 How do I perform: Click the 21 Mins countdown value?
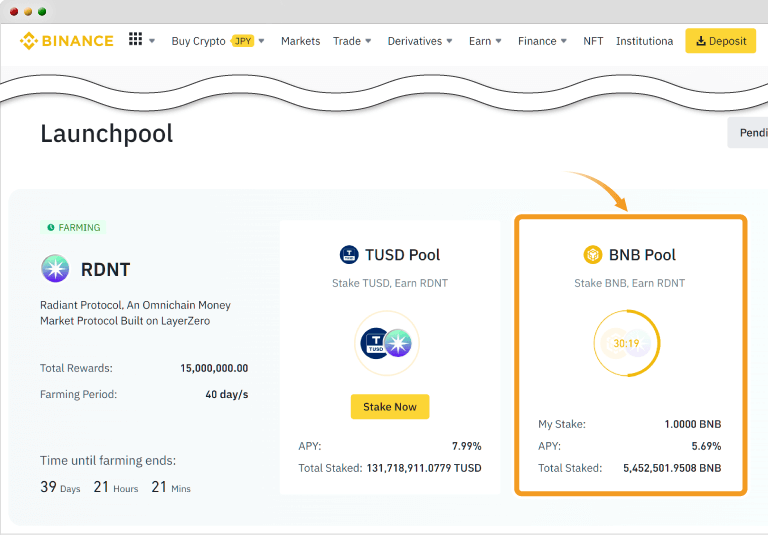(x=171, y=487)
